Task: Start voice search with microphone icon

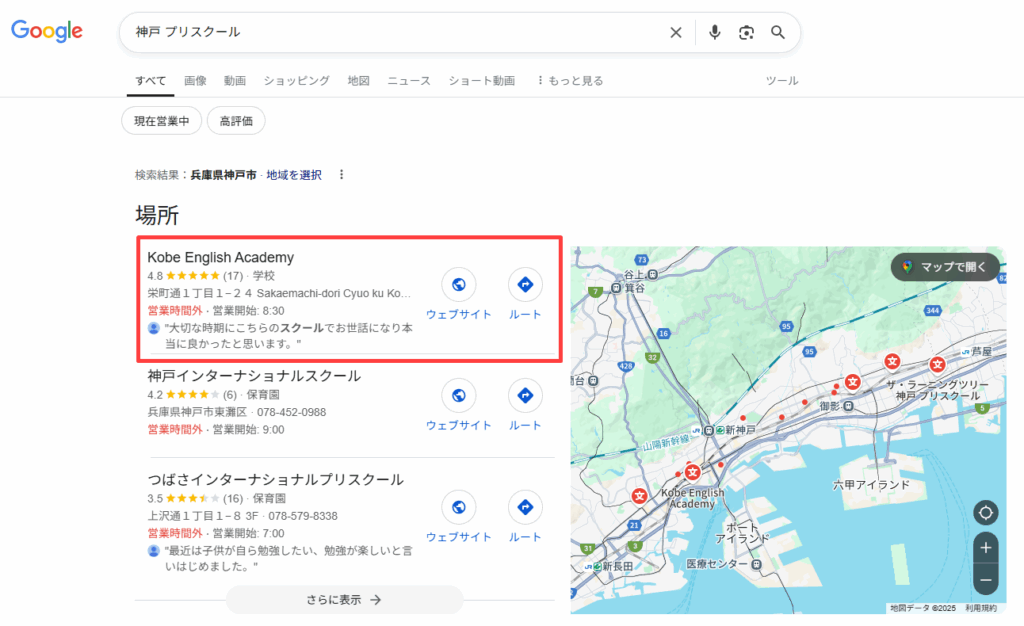Action: pyautogui.click(x=714, y=32)
